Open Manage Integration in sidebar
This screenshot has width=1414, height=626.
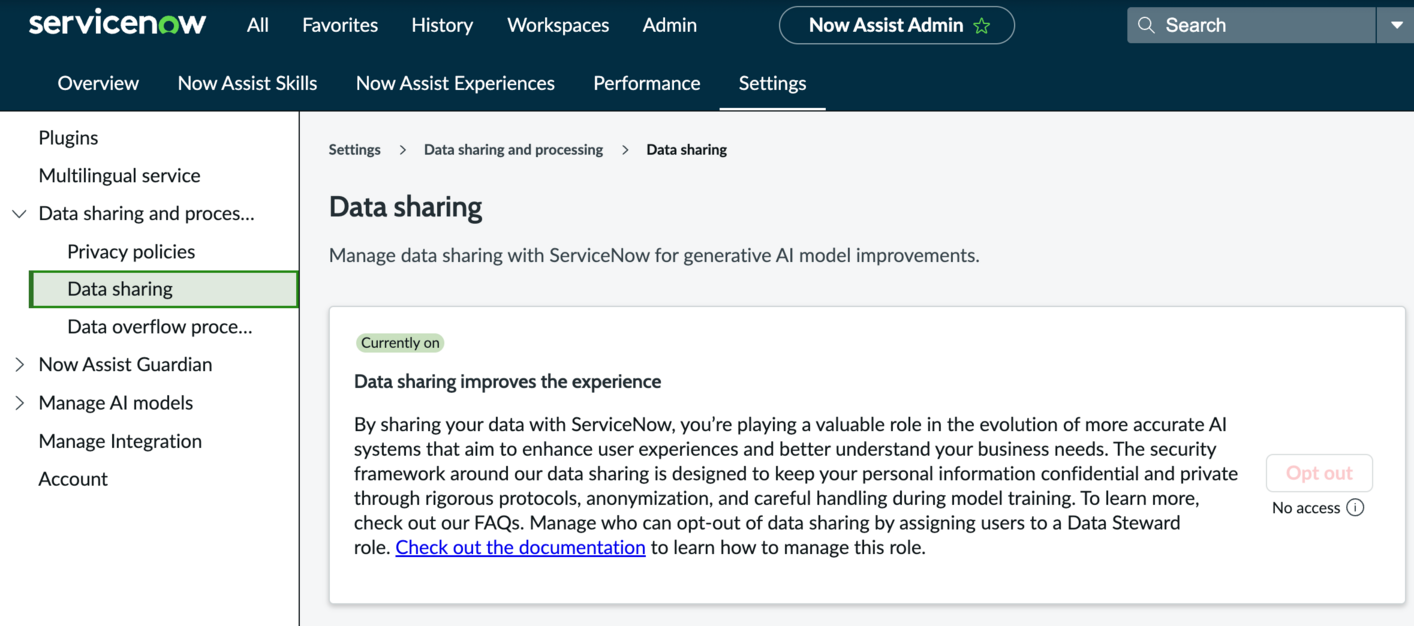pyautogui.click(x=120, y=441)
